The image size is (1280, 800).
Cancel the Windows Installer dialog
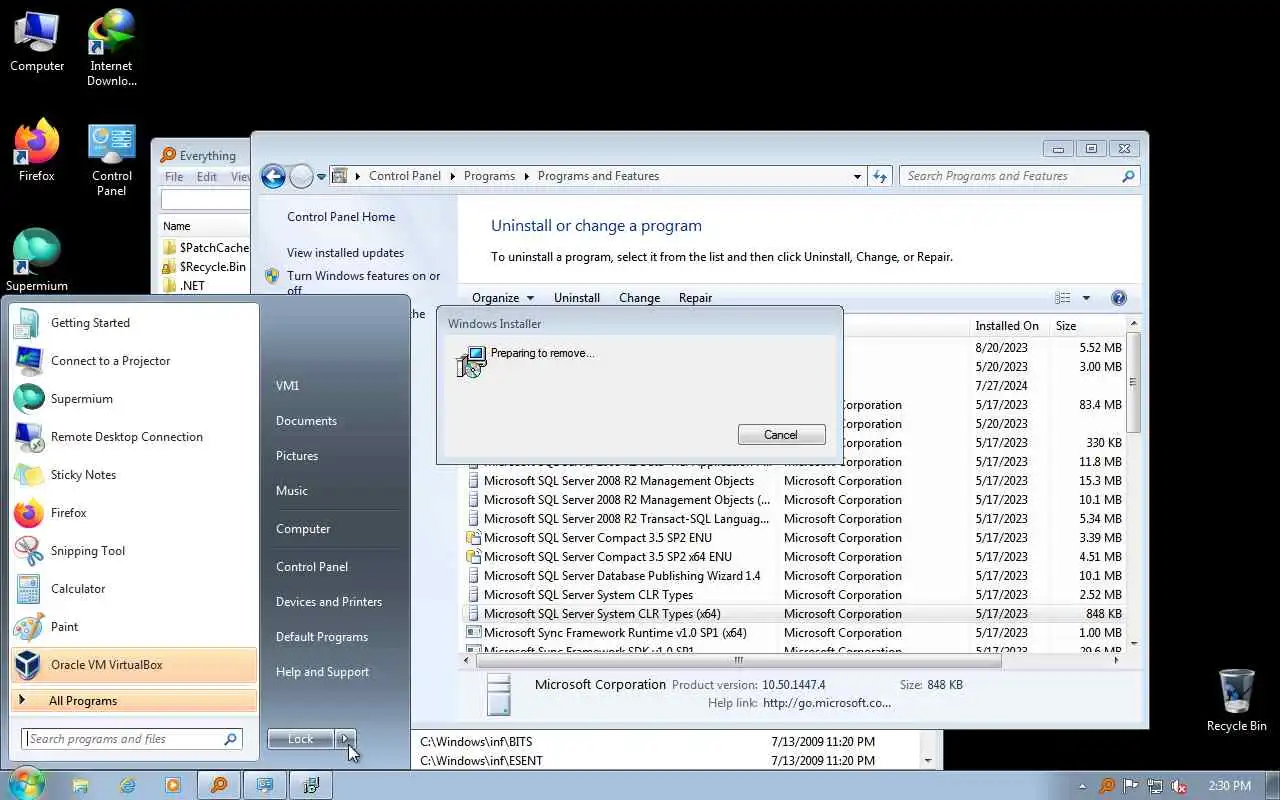coord(781,435)
